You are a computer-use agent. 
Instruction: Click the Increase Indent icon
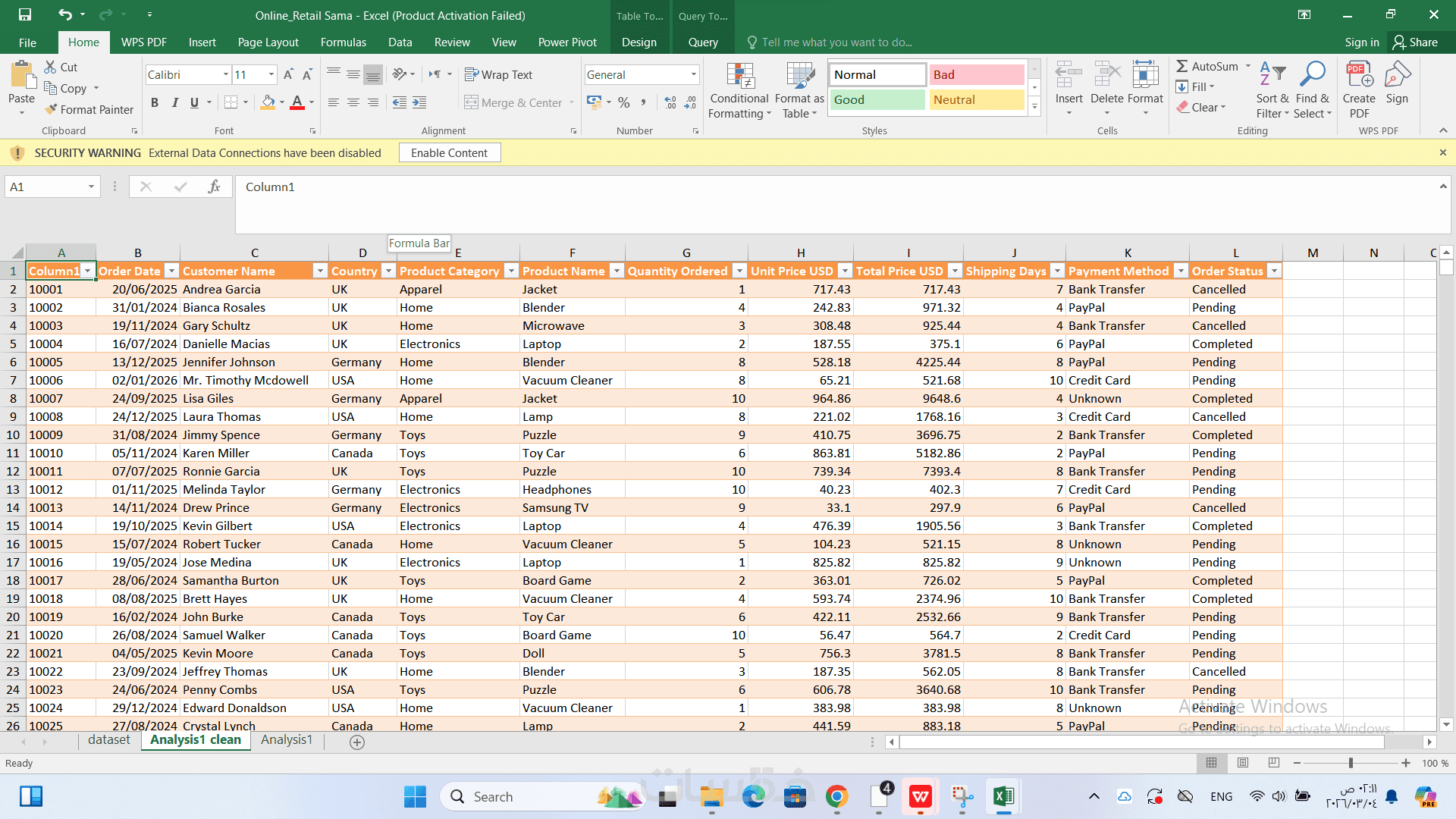[x=419, y=102]
